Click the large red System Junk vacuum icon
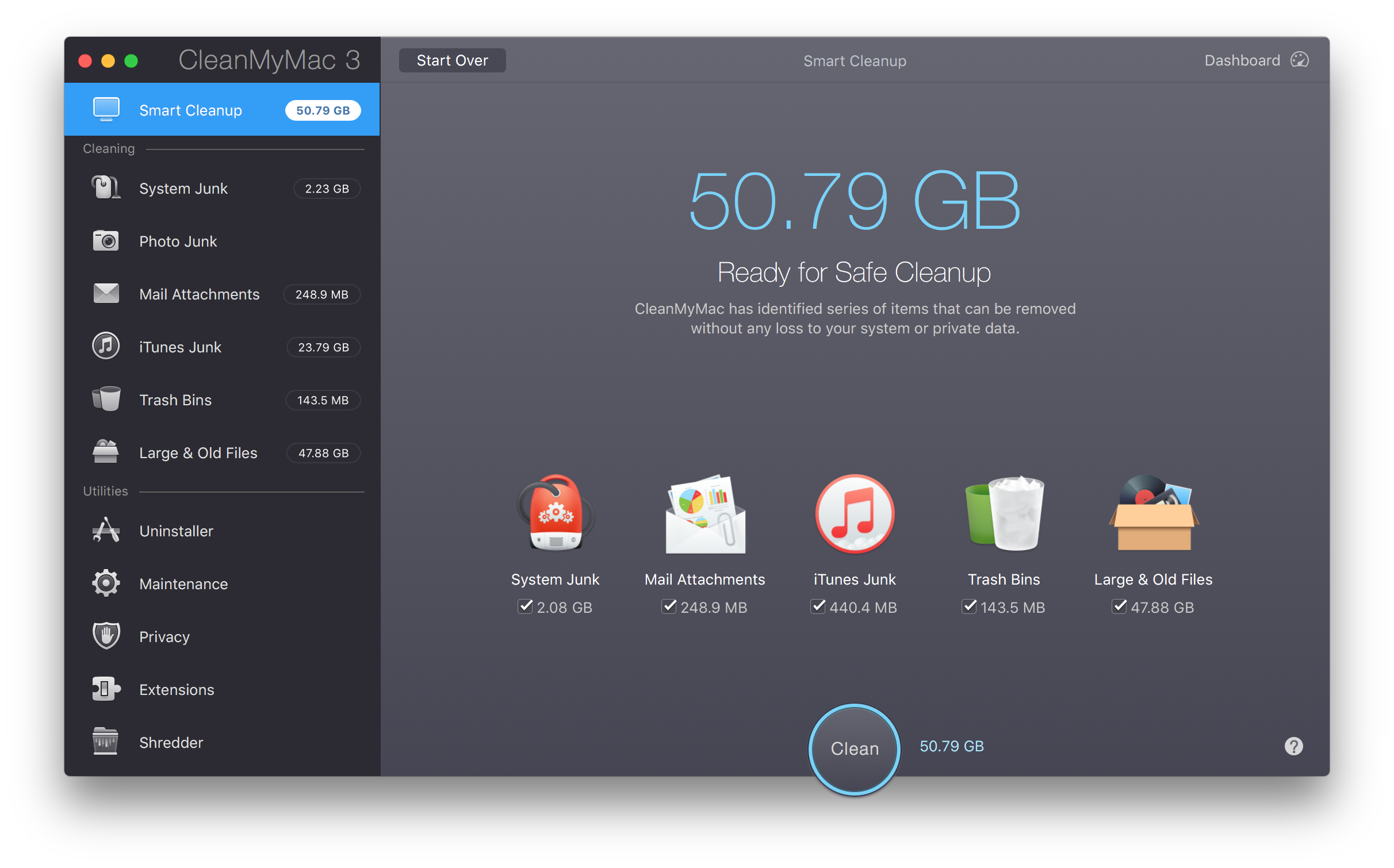 pos(555,513)
